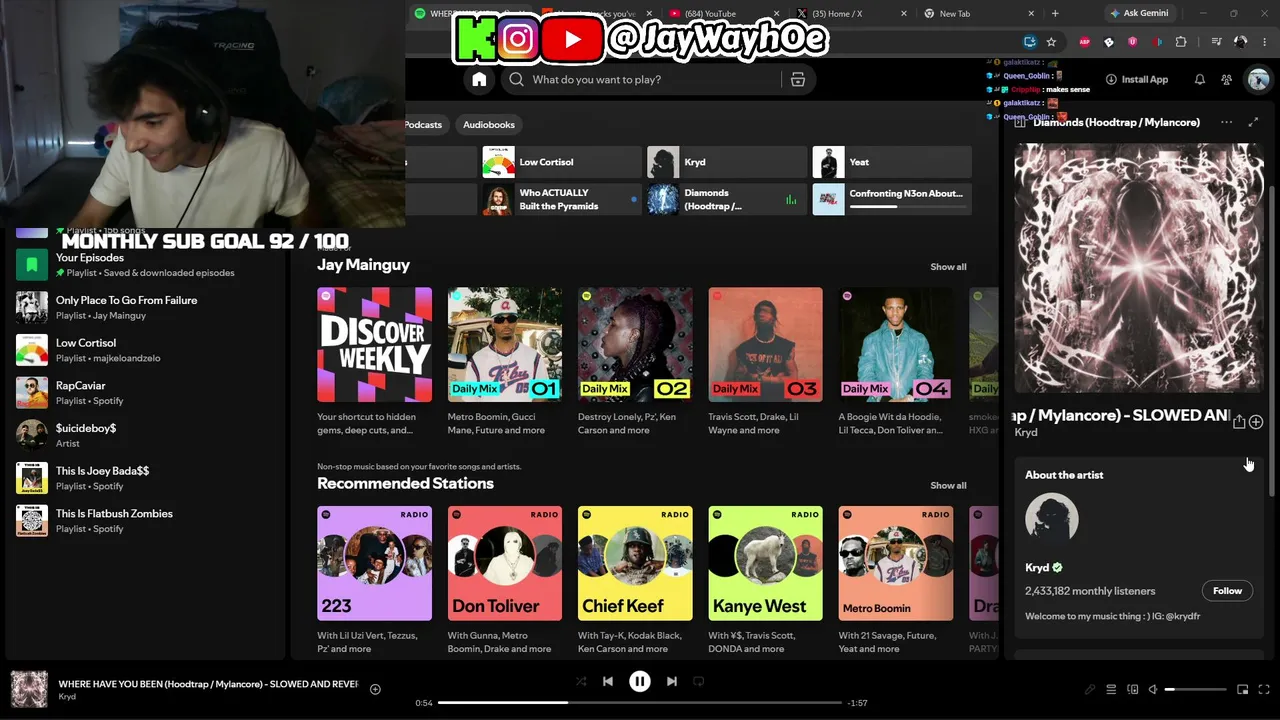The image size is (1280, 720).
Task: Open the What's New notifications bell
Action: 1200,80
